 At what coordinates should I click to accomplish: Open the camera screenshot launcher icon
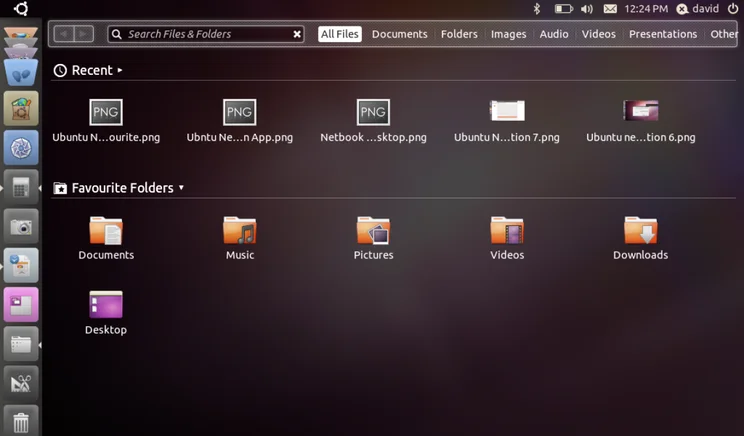coord(21,226)
